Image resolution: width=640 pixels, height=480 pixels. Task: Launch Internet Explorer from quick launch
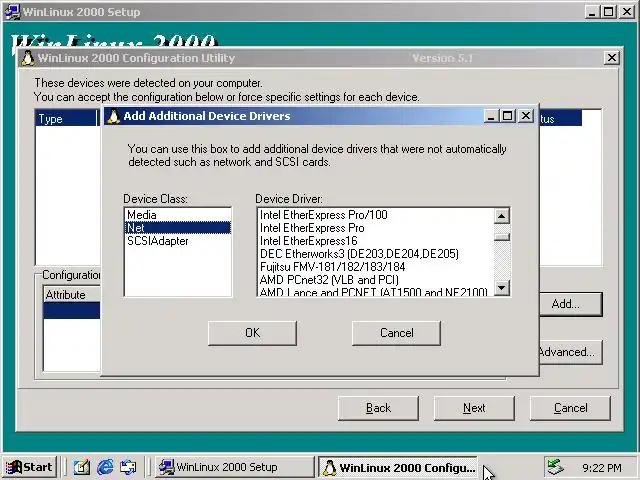pos(105,467)
